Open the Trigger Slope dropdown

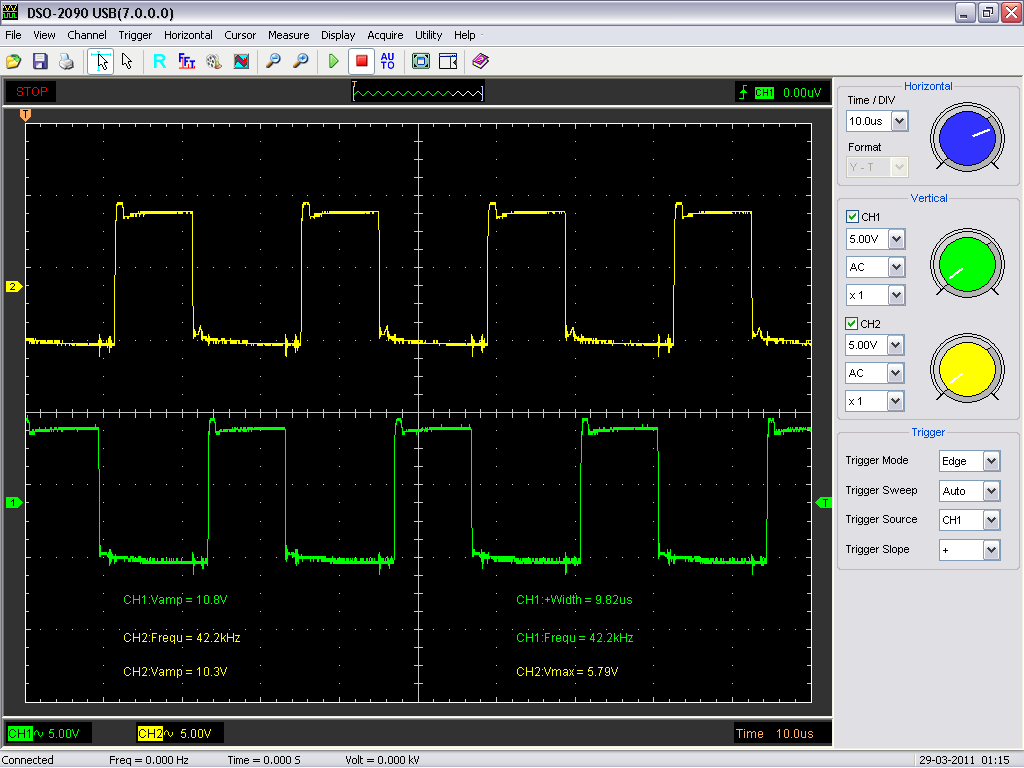991,550
